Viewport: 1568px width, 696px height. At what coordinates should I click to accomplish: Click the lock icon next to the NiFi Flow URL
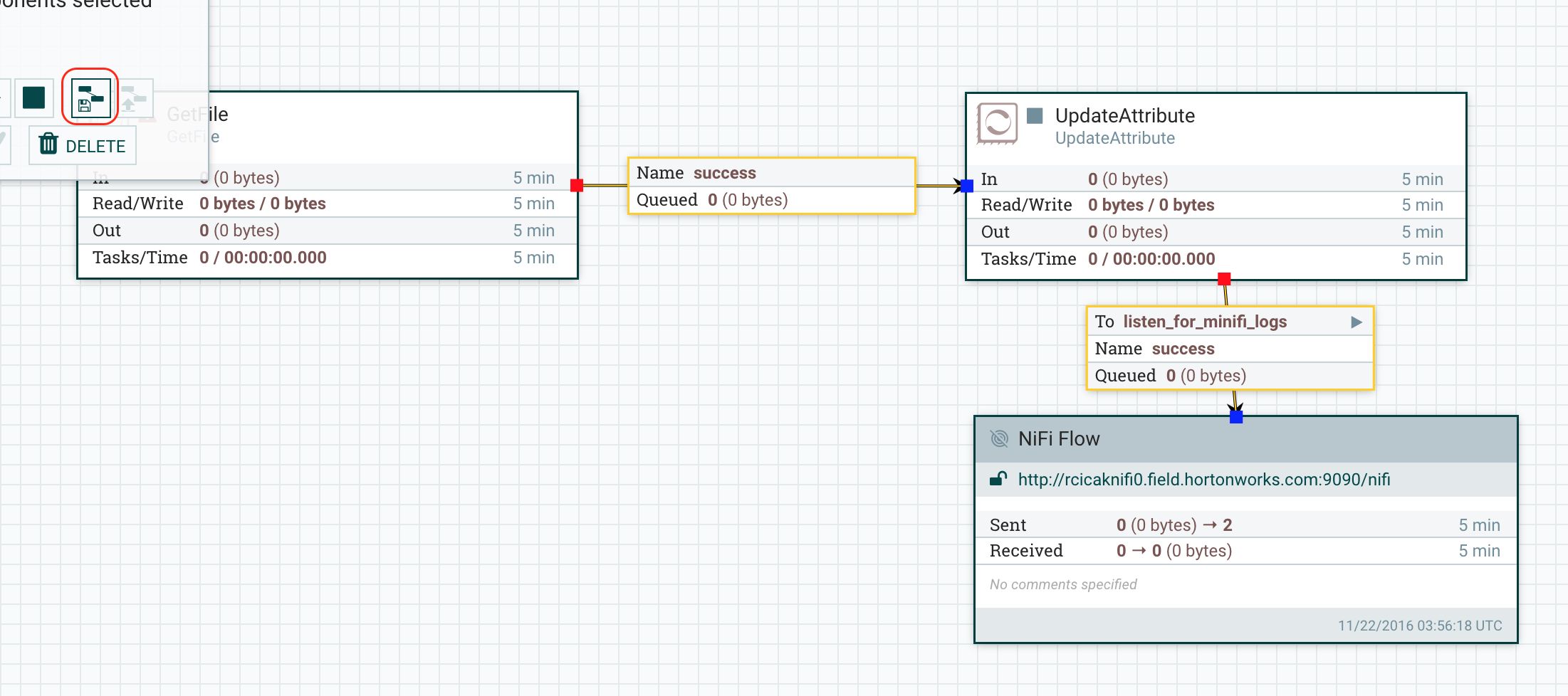[x=998, y=478]
